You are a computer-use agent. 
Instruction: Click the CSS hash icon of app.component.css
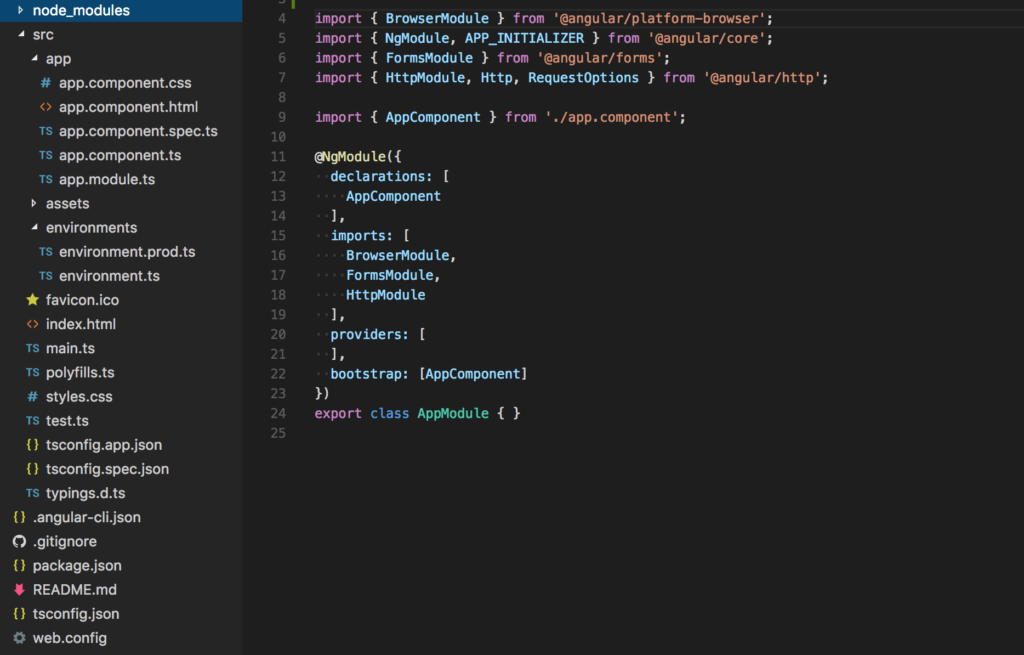pyautogui.click(x=46, y=83)
